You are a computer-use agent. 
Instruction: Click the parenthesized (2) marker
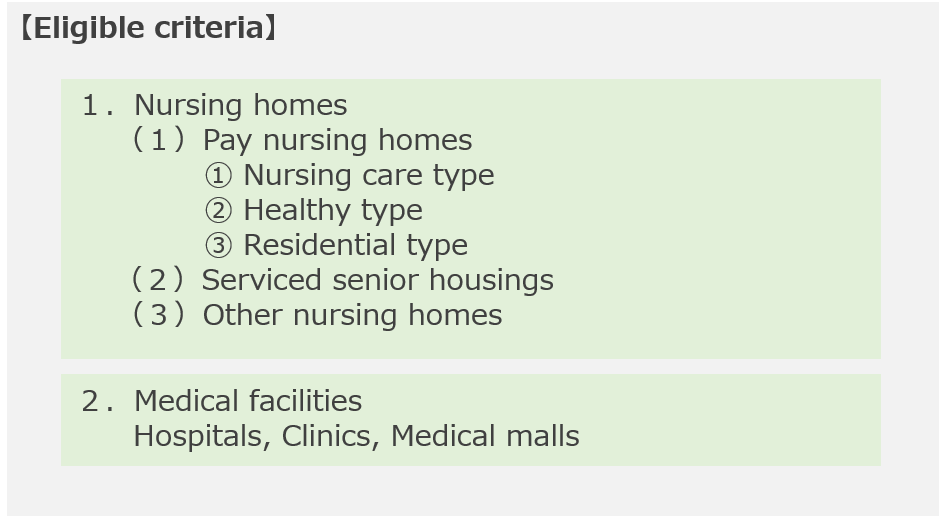coord(158,280)
